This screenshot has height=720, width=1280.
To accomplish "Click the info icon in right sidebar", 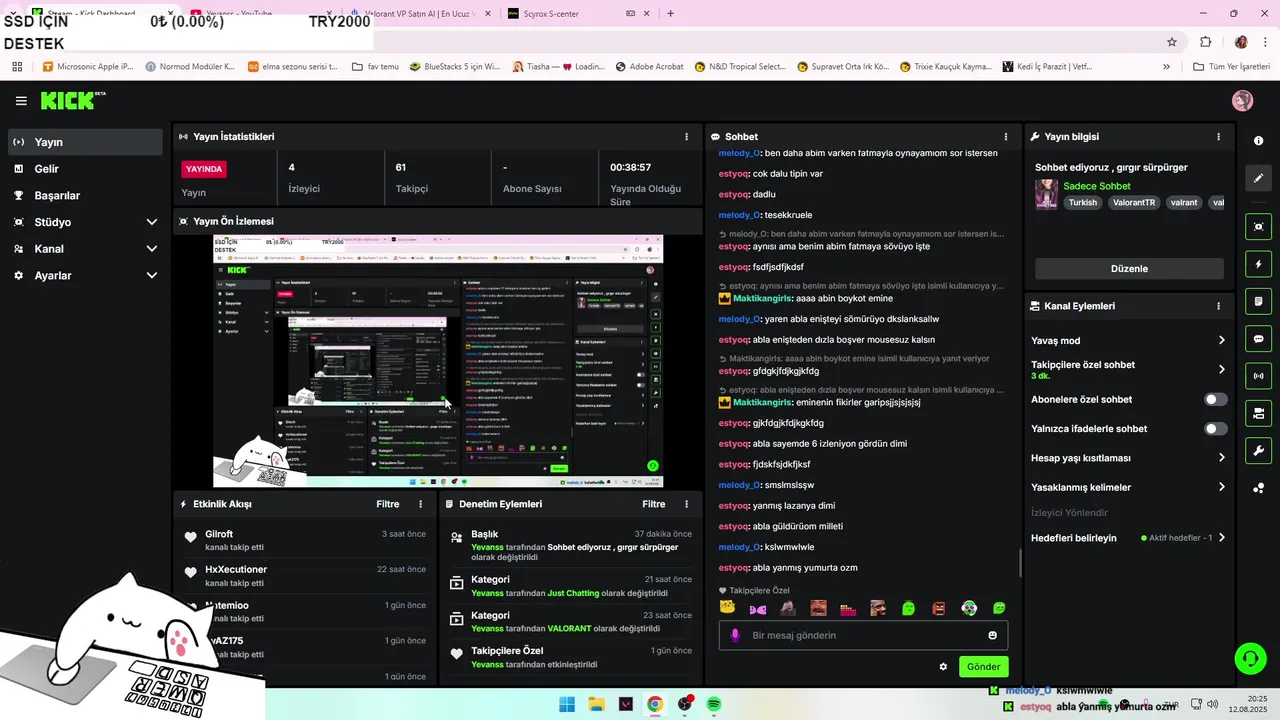I will [x=1258, y=141].
